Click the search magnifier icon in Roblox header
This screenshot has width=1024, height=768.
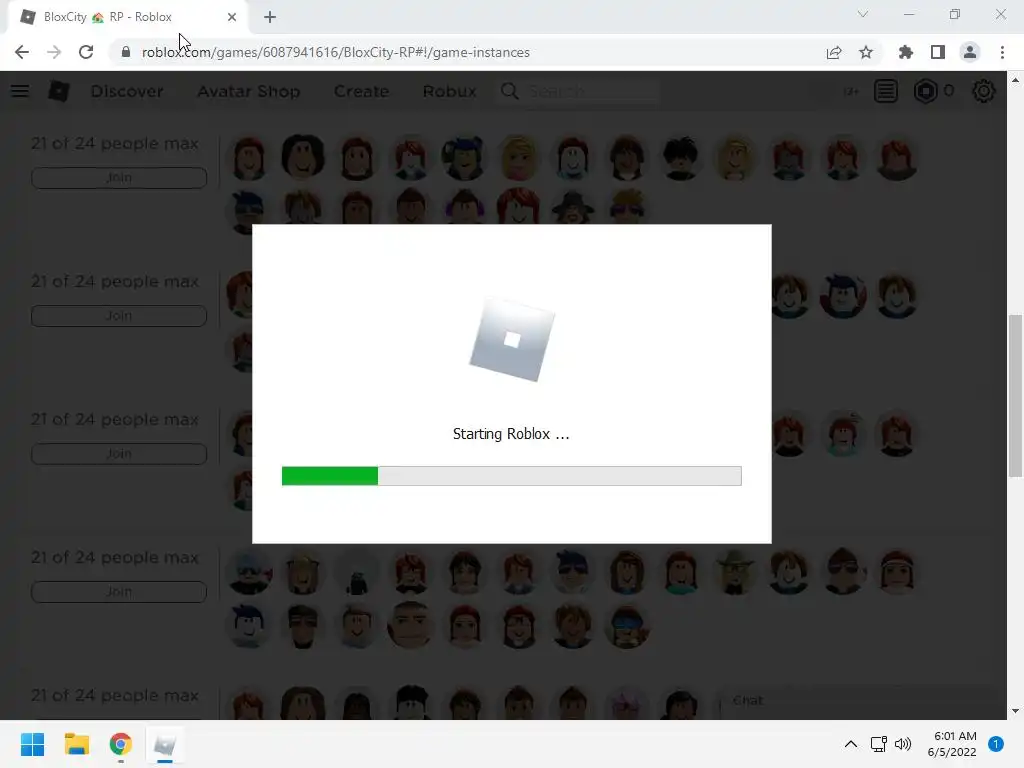[x=510, y=91]
